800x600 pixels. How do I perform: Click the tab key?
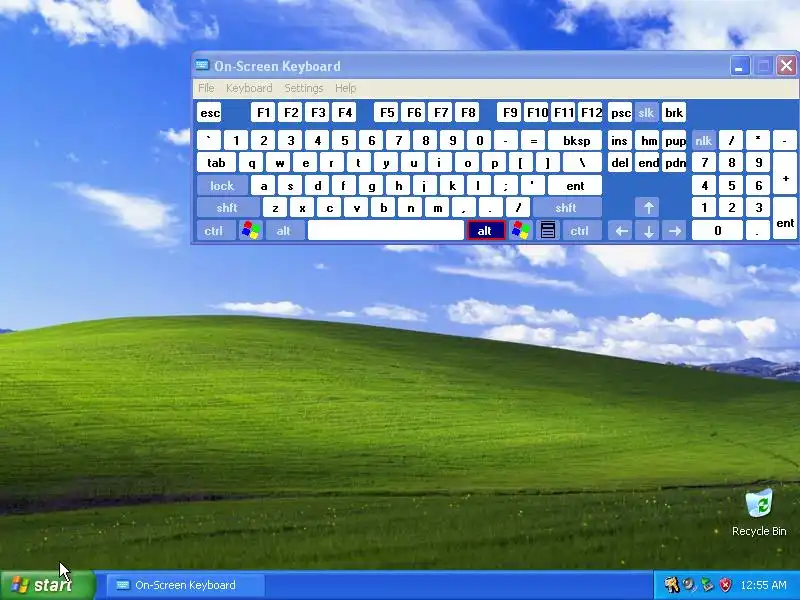(216, 163)
